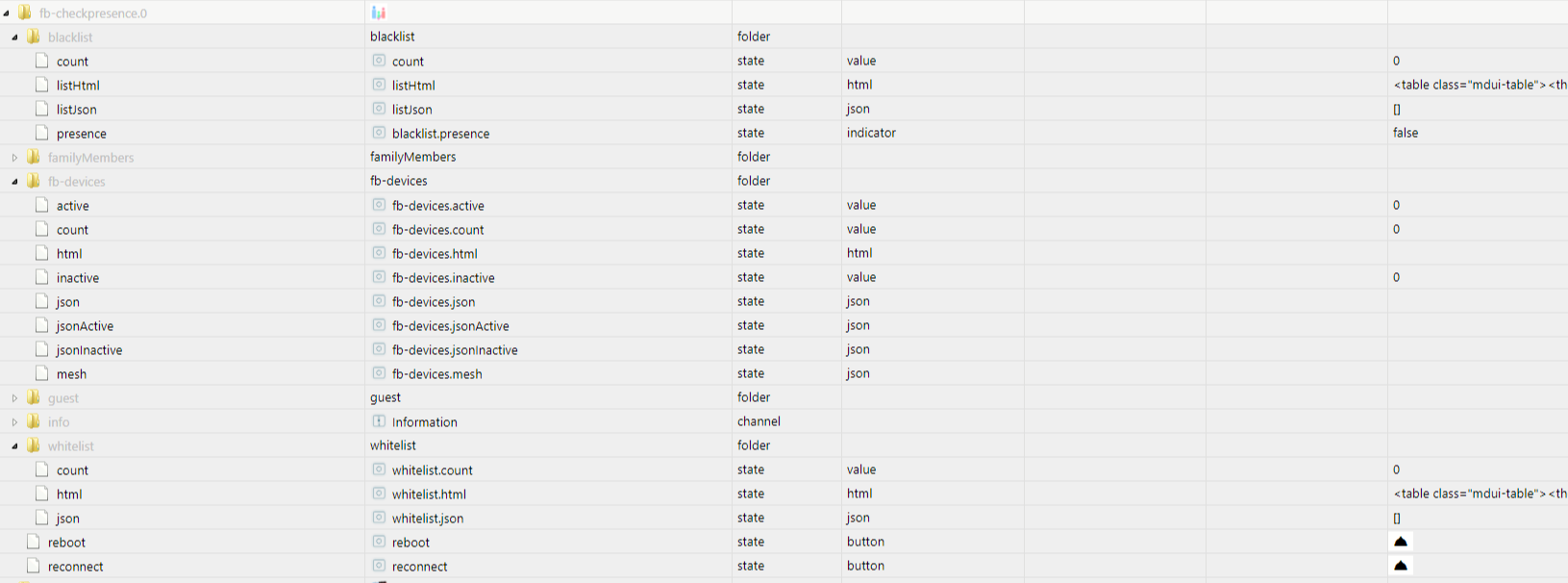The width and height of the screenshot is (1568, 583).
Task: Collapse the blacklist folder
Action: [x=14, y=38]
